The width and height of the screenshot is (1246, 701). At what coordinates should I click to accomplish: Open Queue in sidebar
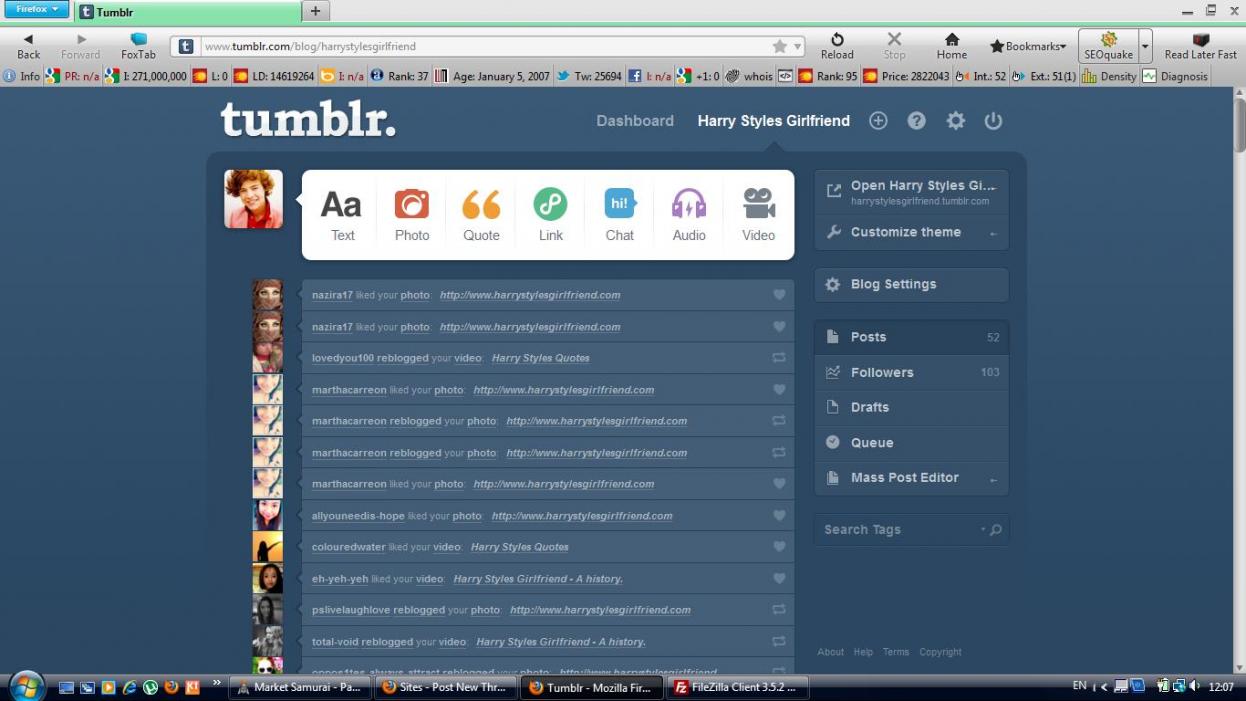pos(911,442)
